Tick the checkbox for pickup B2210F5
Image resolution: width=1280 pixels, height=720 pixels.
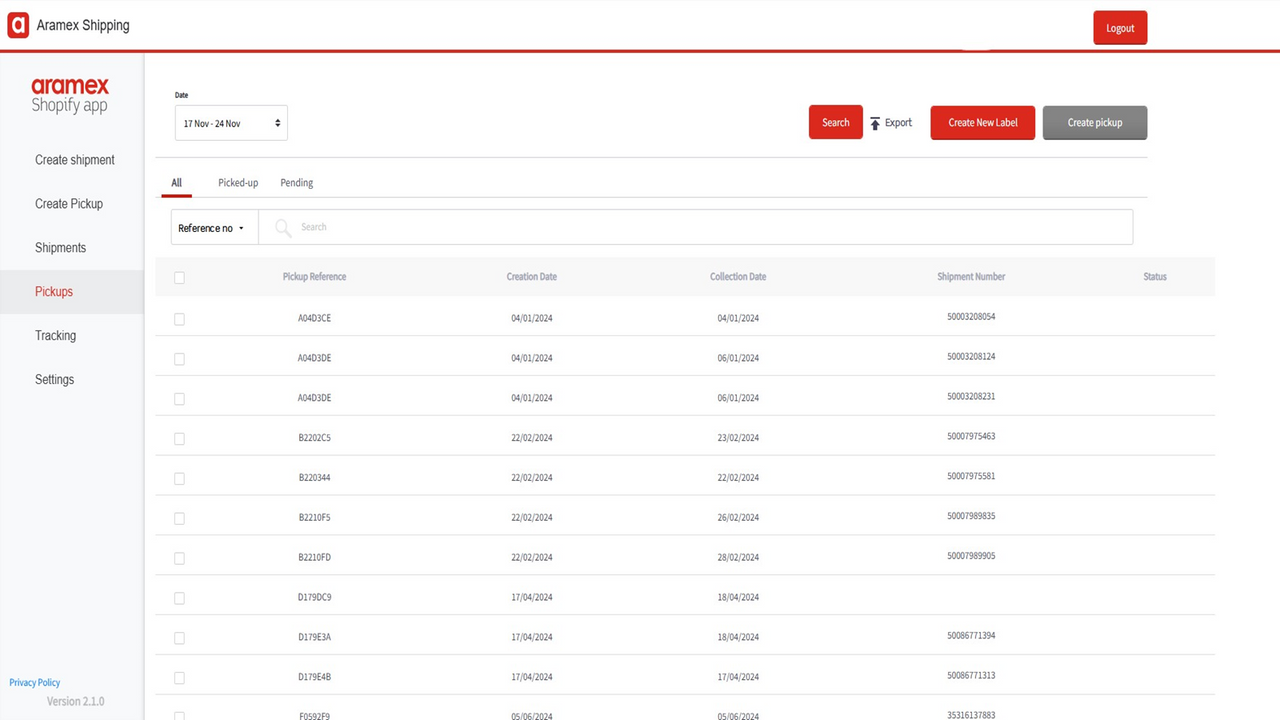[180, 518]
